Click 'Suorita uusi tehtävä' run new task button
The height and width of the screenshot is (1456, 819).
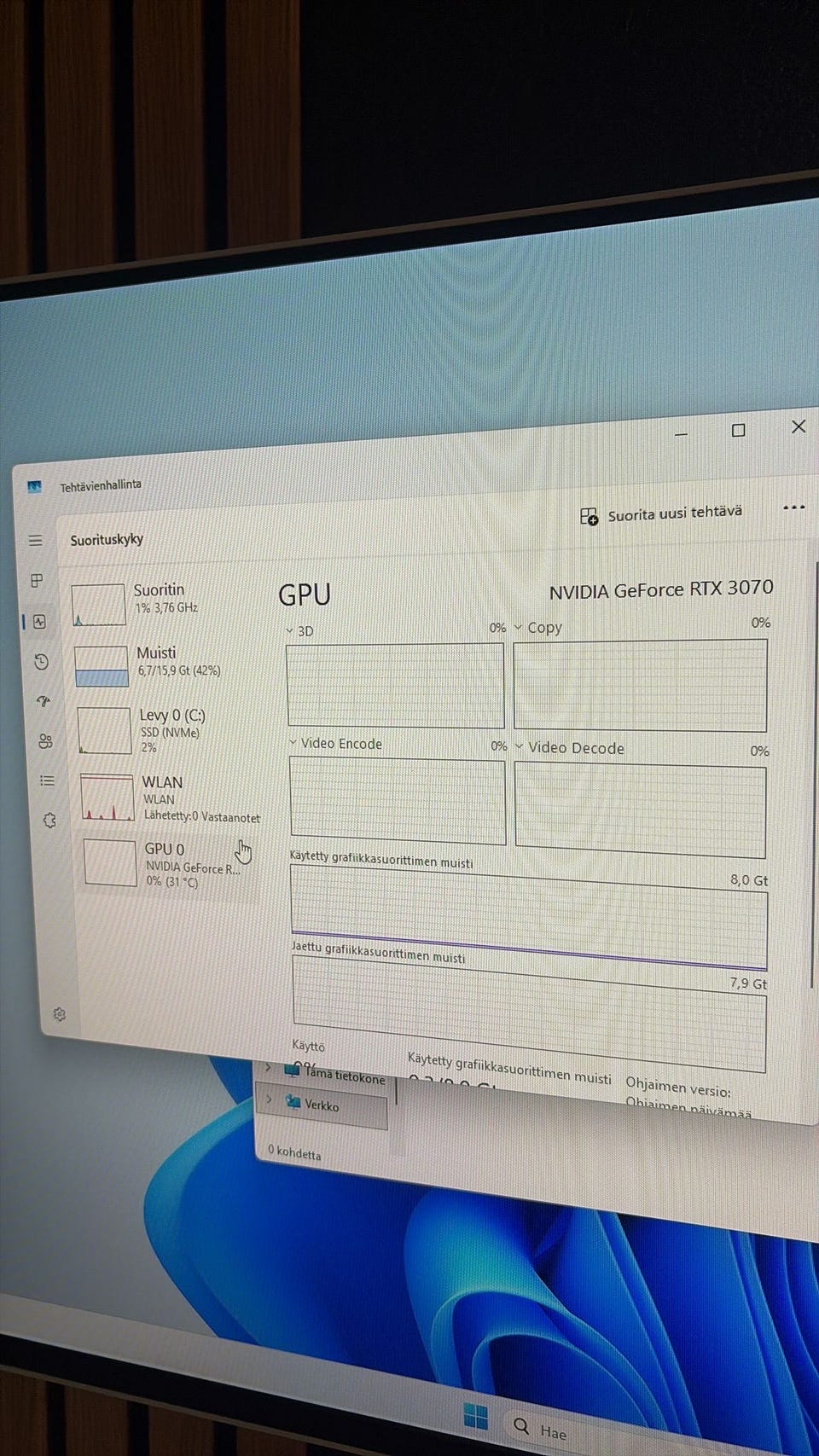click(661, 514)
